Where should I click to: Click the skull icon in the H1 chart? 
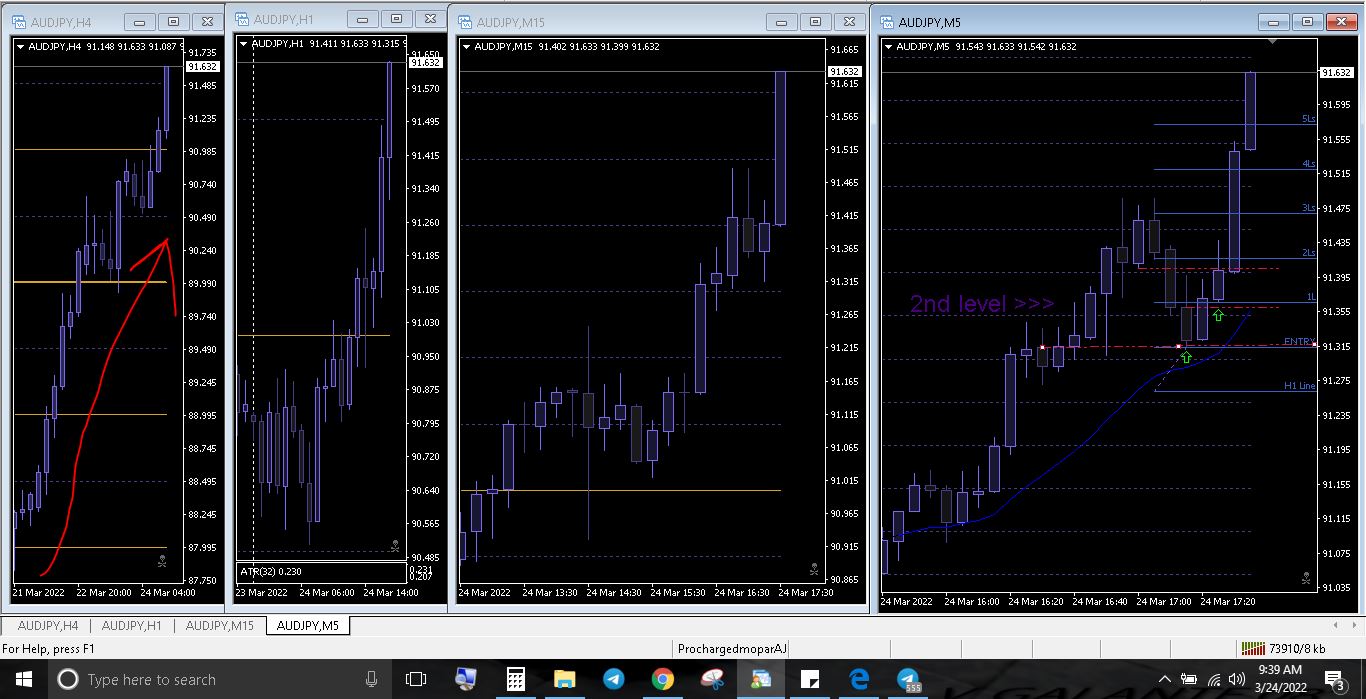(394, 546)
